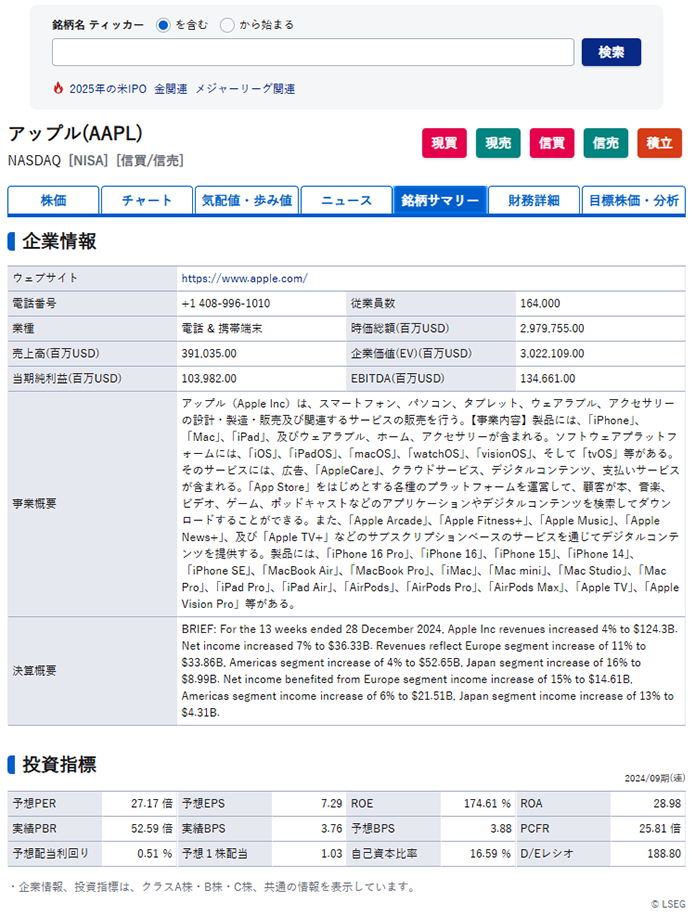Click the market cap value 2,979,755.00
690x916 pixels.
[552, 329]
